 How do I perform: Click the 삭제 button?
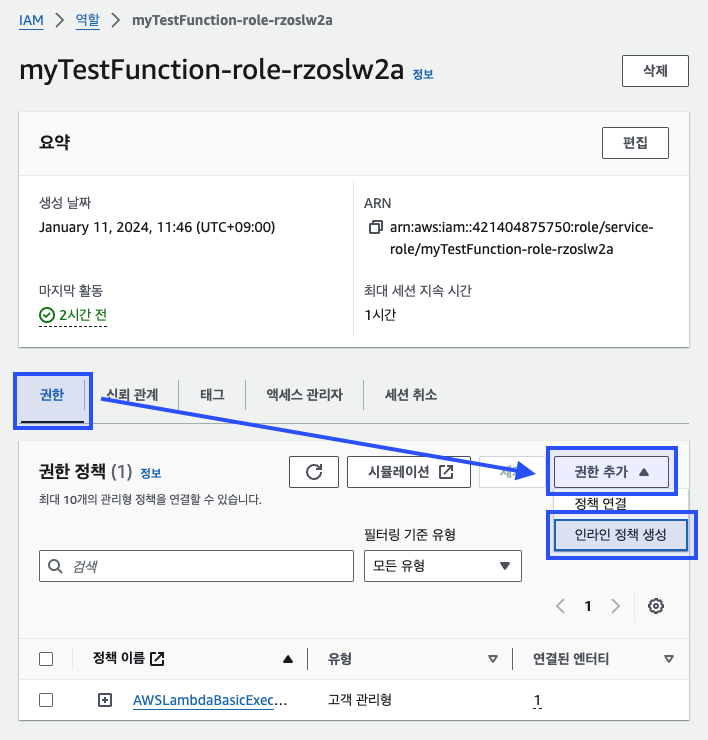pos(655,71)
